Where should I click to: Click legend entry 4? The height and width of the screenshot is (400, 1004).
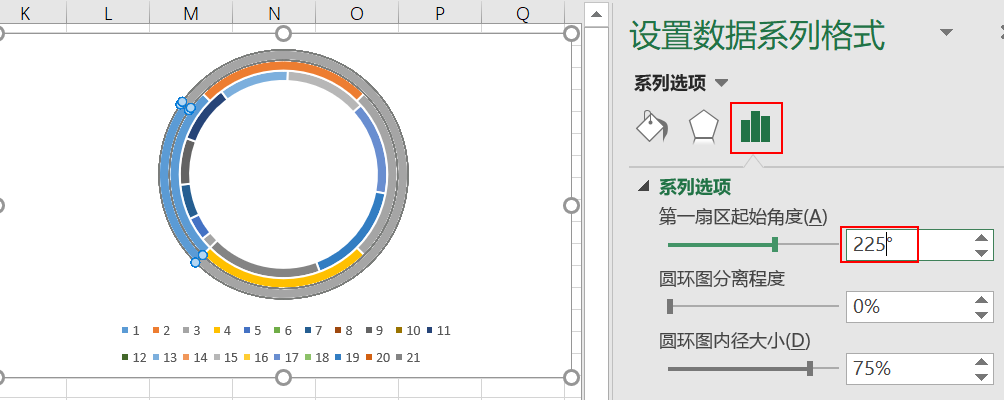click(222, 330)
